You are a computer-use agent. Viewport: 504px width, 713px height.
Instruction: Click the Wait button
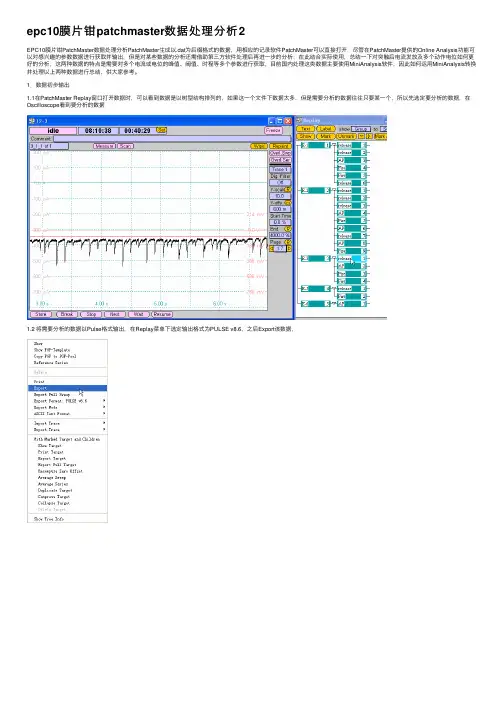click(x=139, y=314)
